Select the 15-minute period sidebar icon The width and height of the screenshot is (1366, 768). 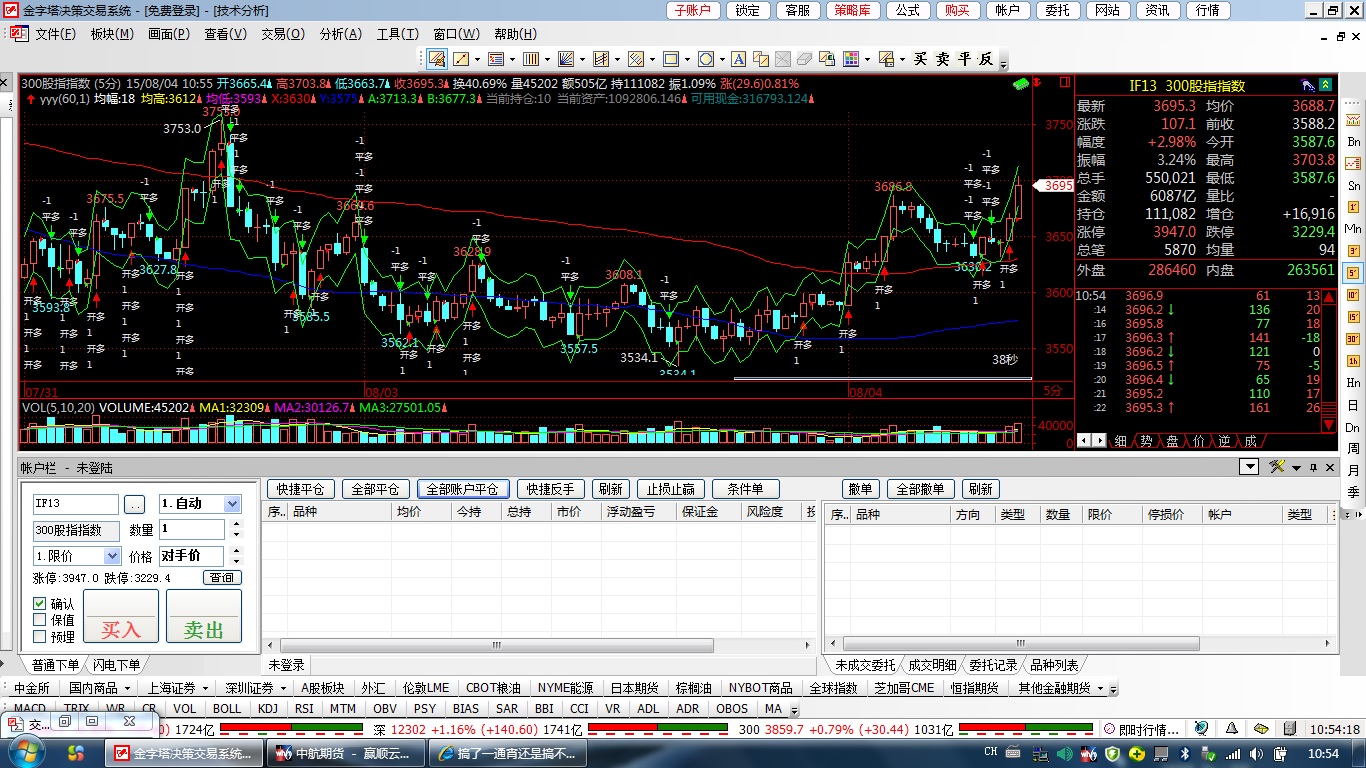point(1353,316)
